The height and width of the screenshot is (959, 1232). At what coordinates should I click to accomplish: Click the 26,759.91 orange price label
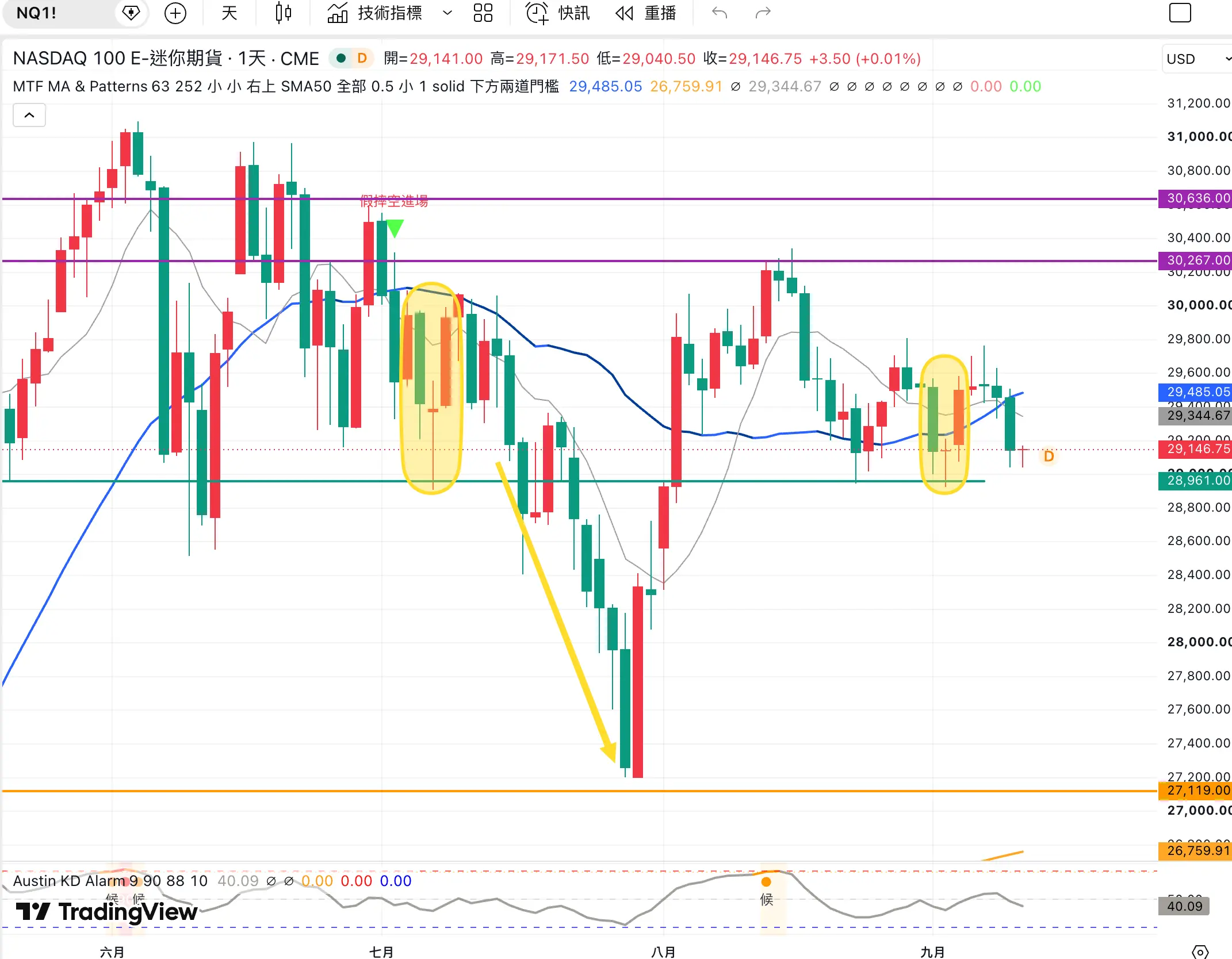1195,851
